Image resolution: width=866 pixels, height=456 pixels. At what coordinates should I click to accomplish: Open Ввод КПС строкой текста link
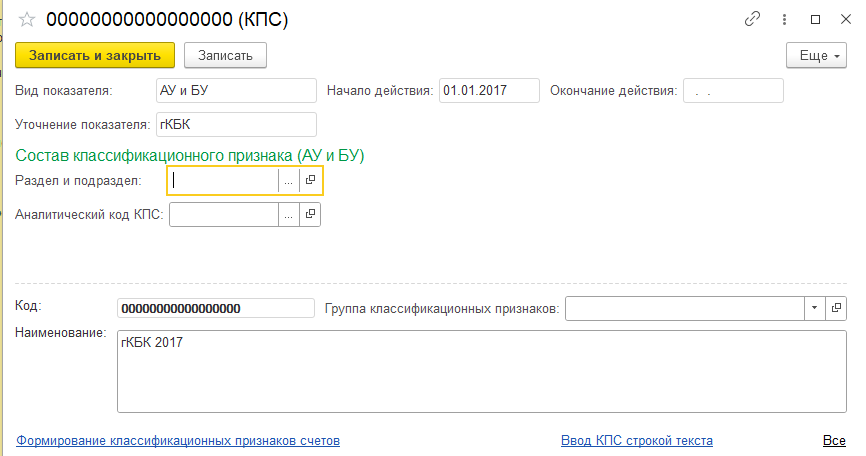637,441
